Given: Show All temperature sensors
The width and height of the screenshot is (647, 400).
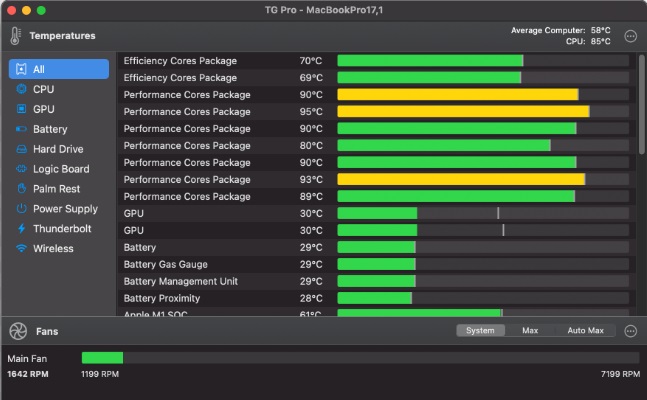Looking at the screenshot, I should (59, 69).
